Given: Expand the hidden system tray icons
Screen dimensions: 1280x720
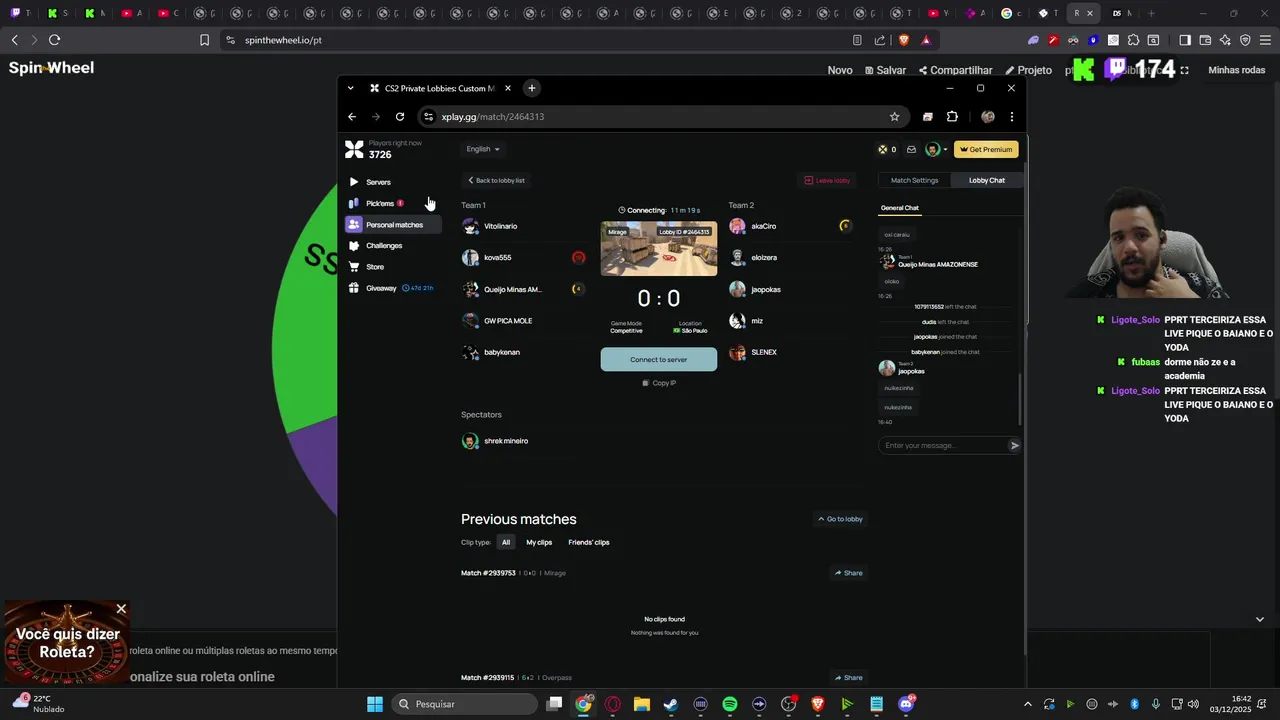Looking at the screenshot, I should pyautogui.click(x=1028, y=704).
